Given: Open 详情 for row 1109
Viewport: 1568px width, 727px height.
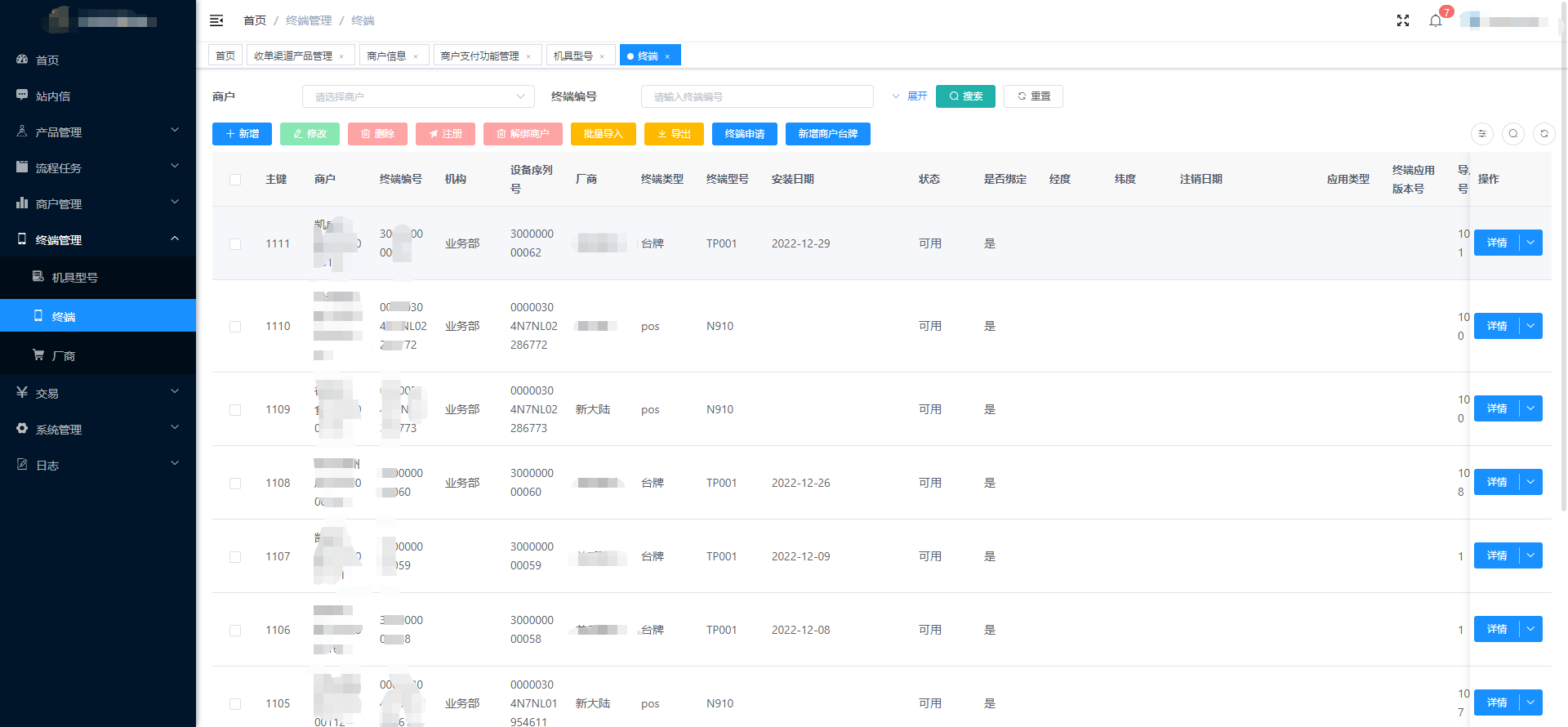Looking at the screenshot, I should tap(1496, 408).
